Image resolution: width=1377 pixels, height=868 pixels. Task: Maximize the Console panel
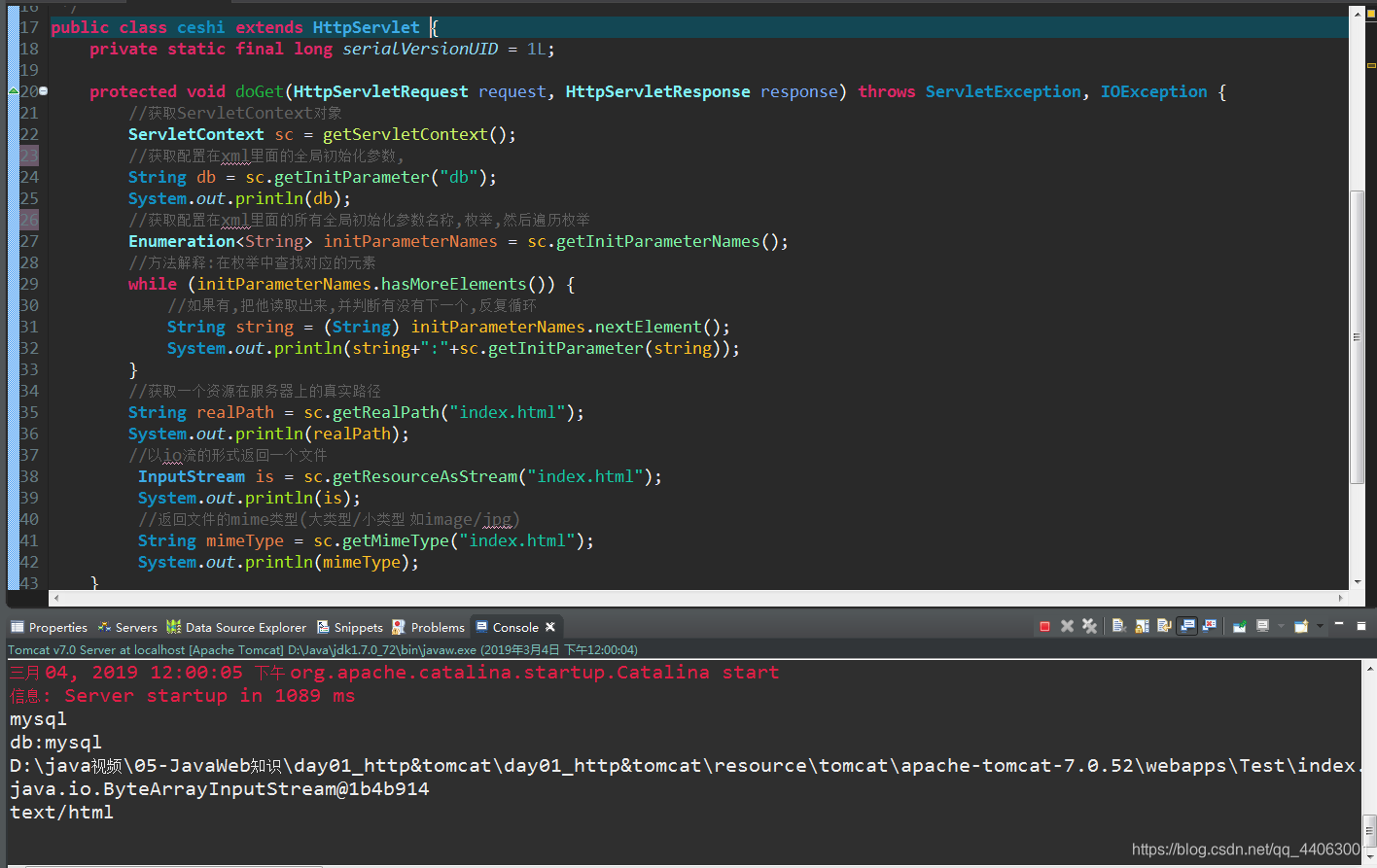point(1361,625)
